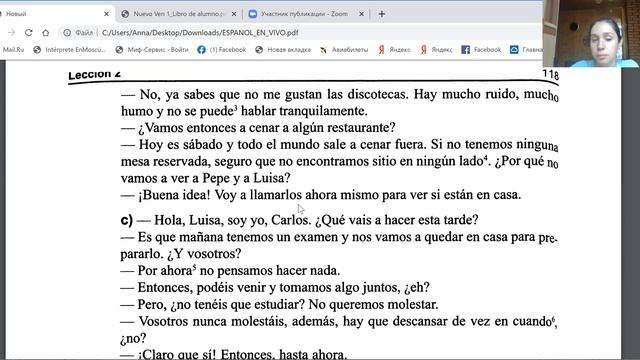This screenshot has height=360, width=640.
Task: Open a new browser tab
Action: coord(382,14)
